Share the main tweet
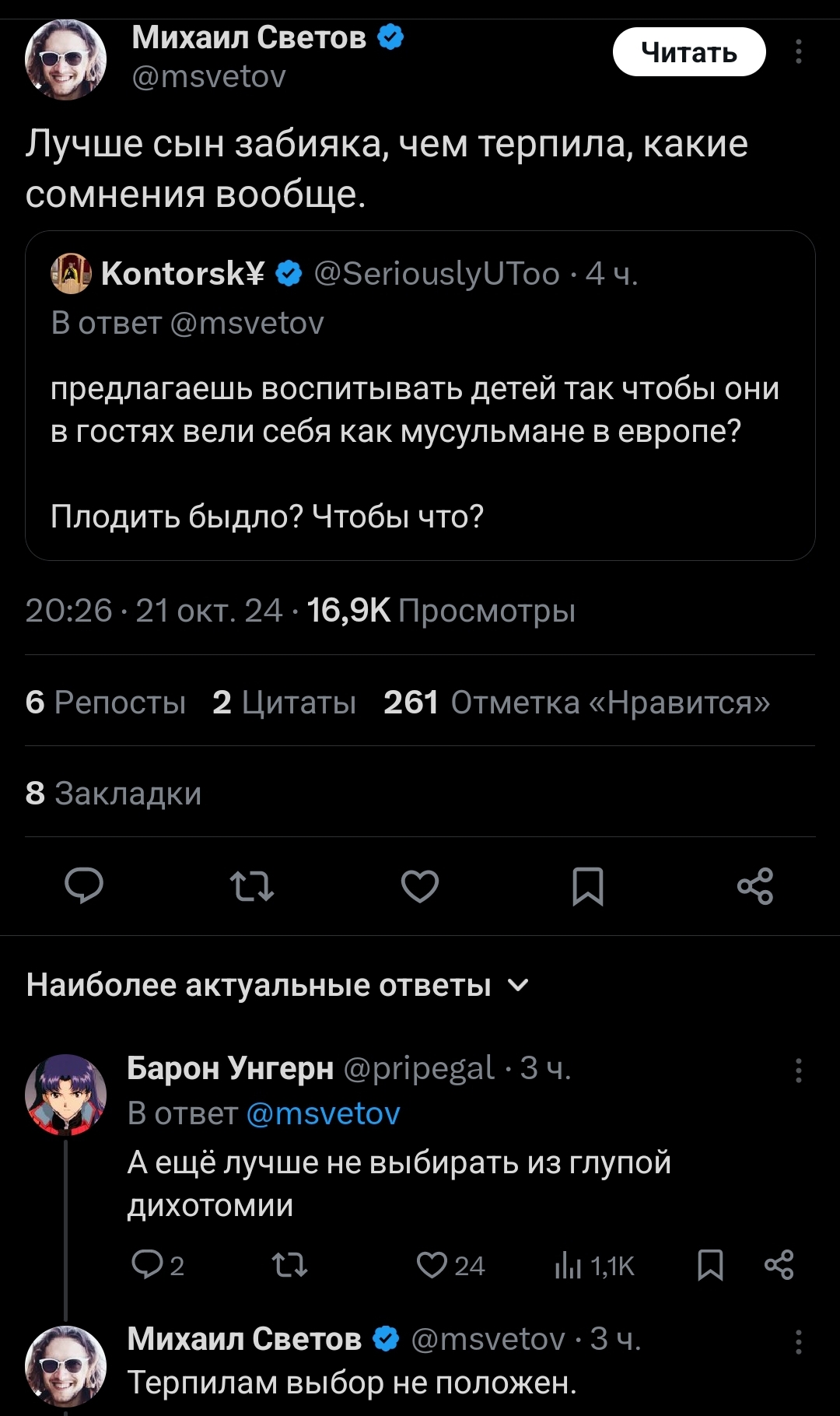 [x=755, y=886]
